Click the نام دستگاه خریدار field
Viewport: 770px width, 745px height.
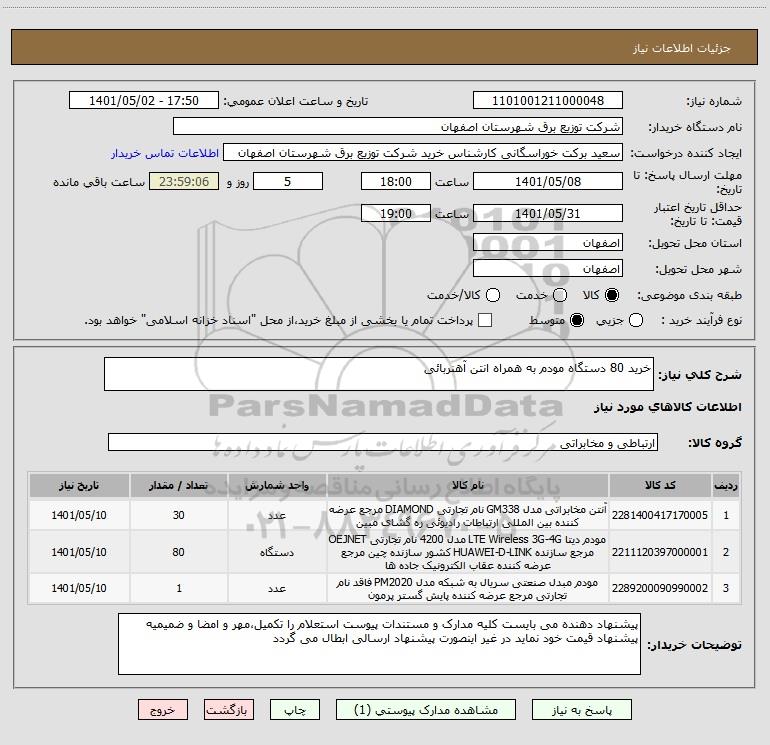[398, 127]
